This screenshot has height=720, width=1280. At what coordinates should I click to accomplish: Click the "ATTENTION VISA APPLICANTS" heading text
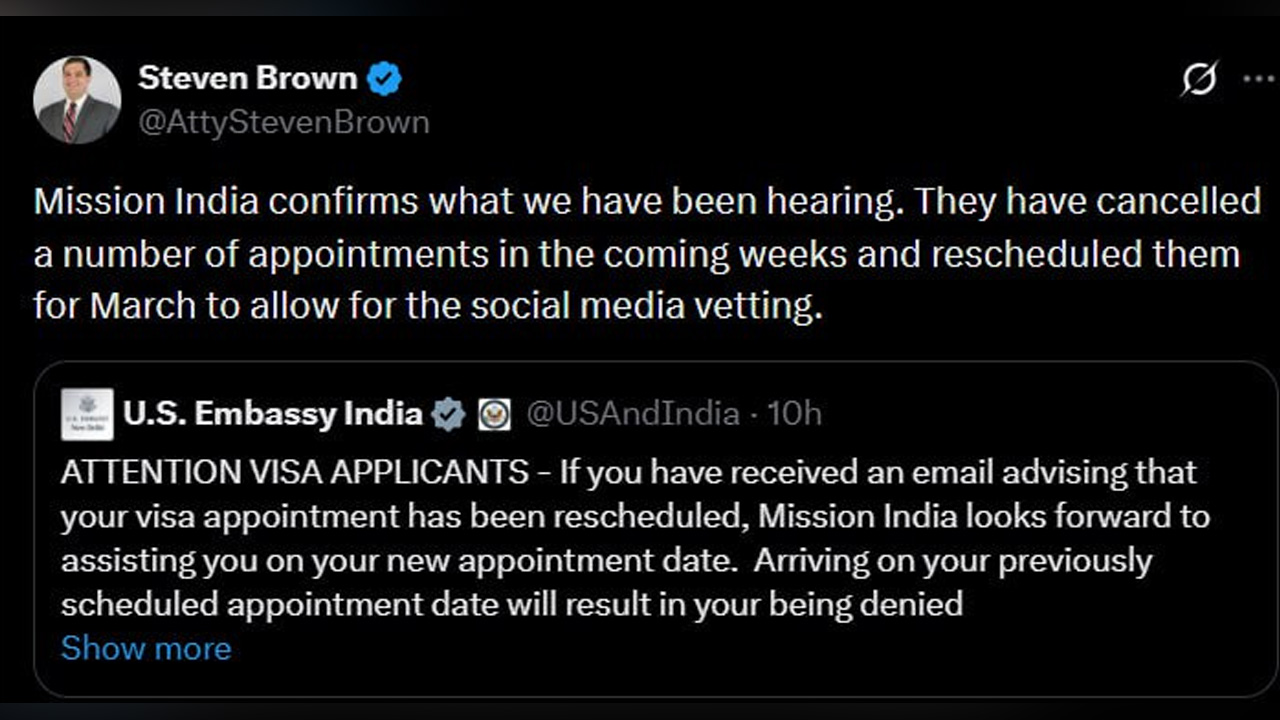tap(295, 471)
